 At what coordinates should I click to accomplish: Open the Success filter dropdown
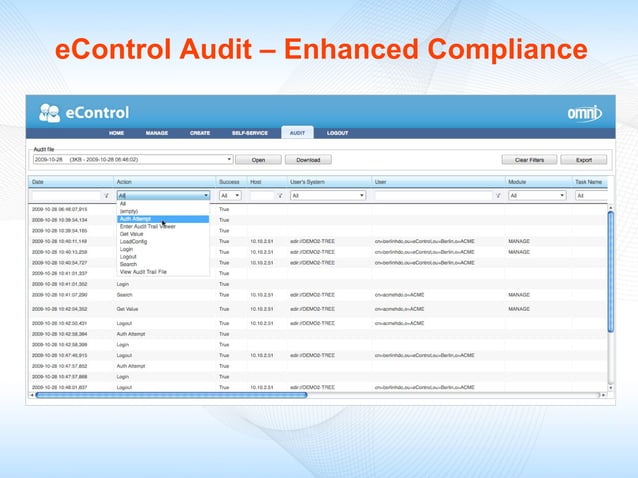click(x=230, y=196)
